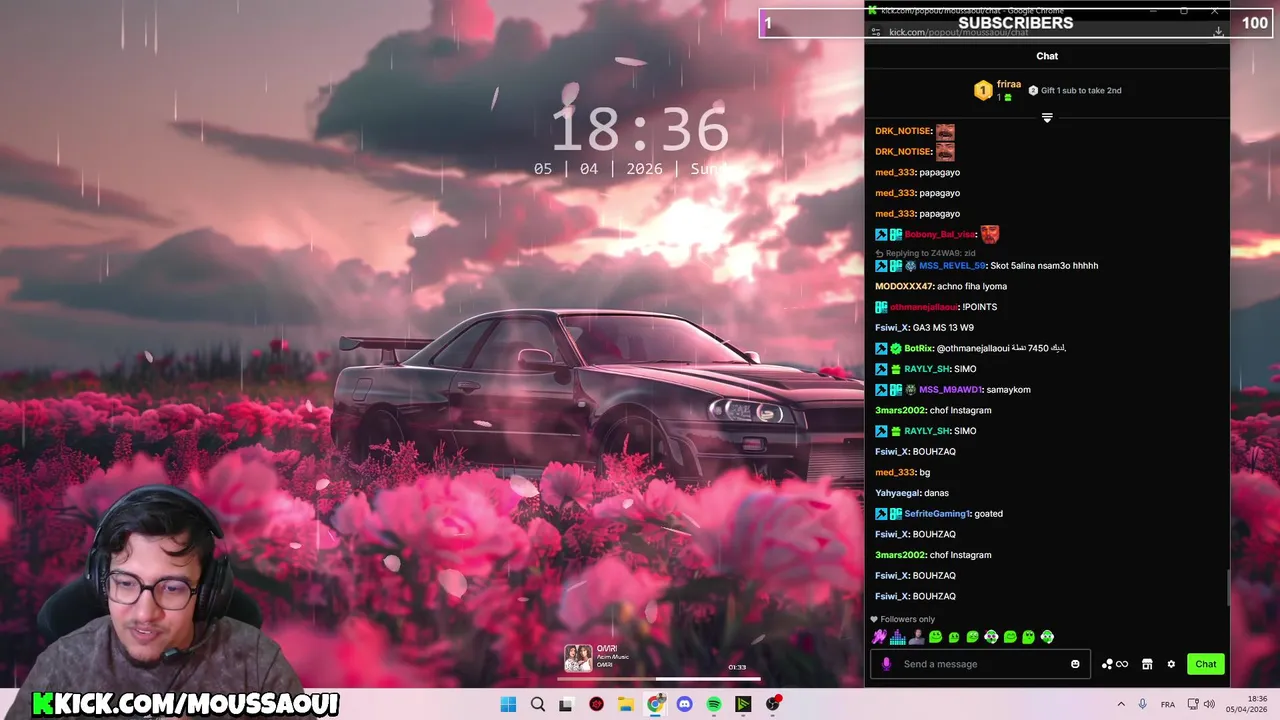The width and height of the screenshot is (1280, 720).
Task: Collapse the gift leaderboard arrow under friraa
Action: coord(1047,118)
